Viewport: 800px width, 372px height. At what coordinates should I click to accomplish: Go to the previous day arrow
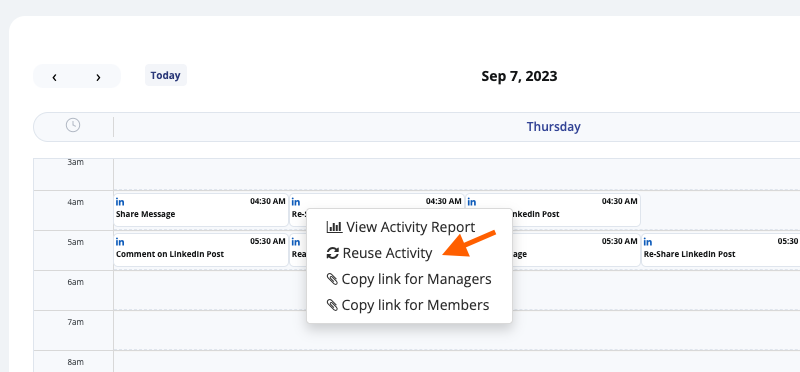coord(55,77)
